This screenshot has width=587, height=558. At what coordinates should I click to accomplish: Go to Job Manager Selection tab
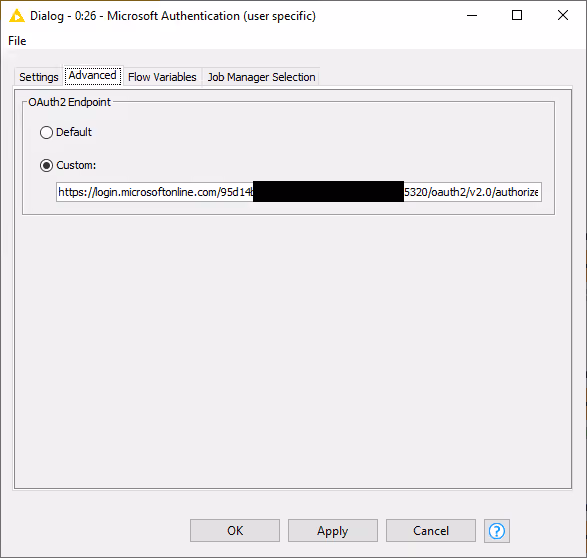261,77
